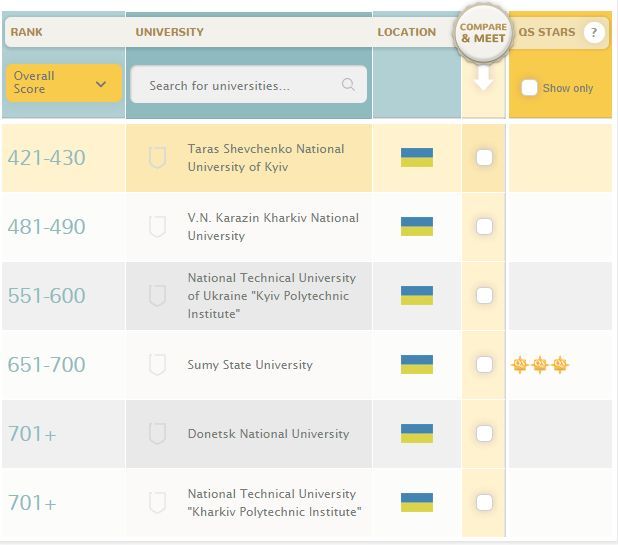
Task: Click Ukraine flag in Kharkiv Polytechnic row
Action: pos(417,502)
